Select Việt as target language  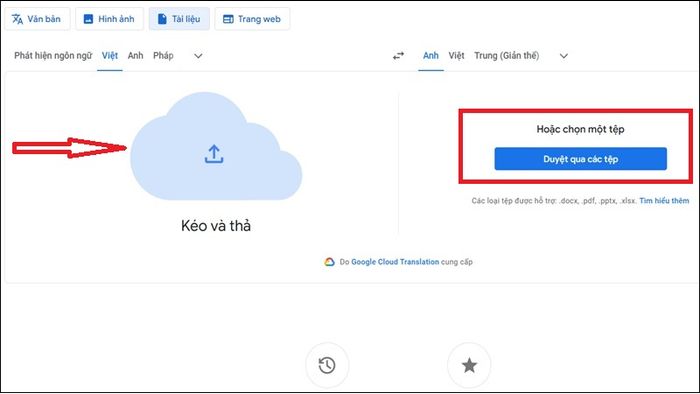(456, 56)
